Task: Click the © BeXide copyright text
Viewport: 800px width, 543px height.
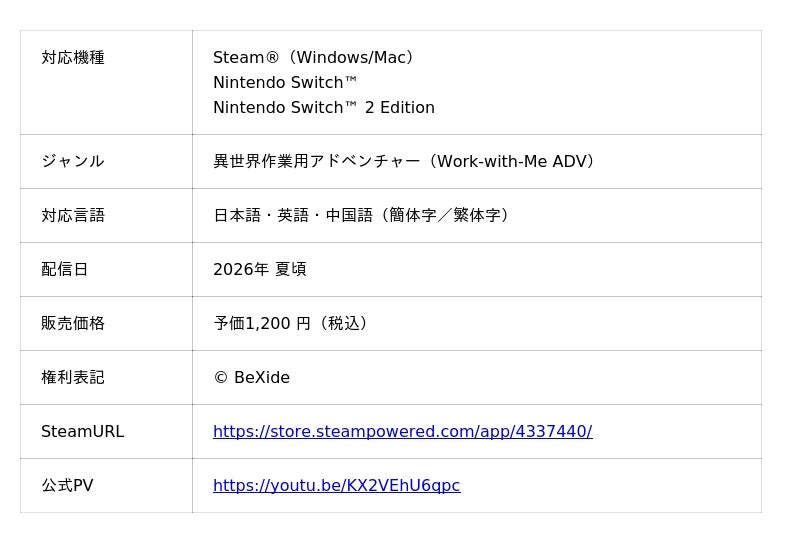Action: click(252, 378)
